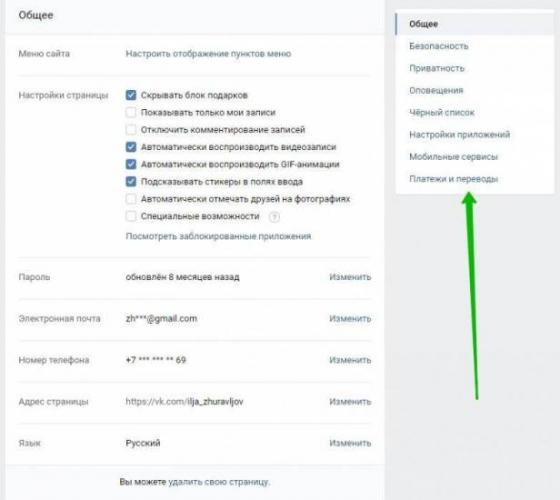Screen dimensions: 560x500
Task: Click Изменить next to Пароль
Action: [350, 277]
